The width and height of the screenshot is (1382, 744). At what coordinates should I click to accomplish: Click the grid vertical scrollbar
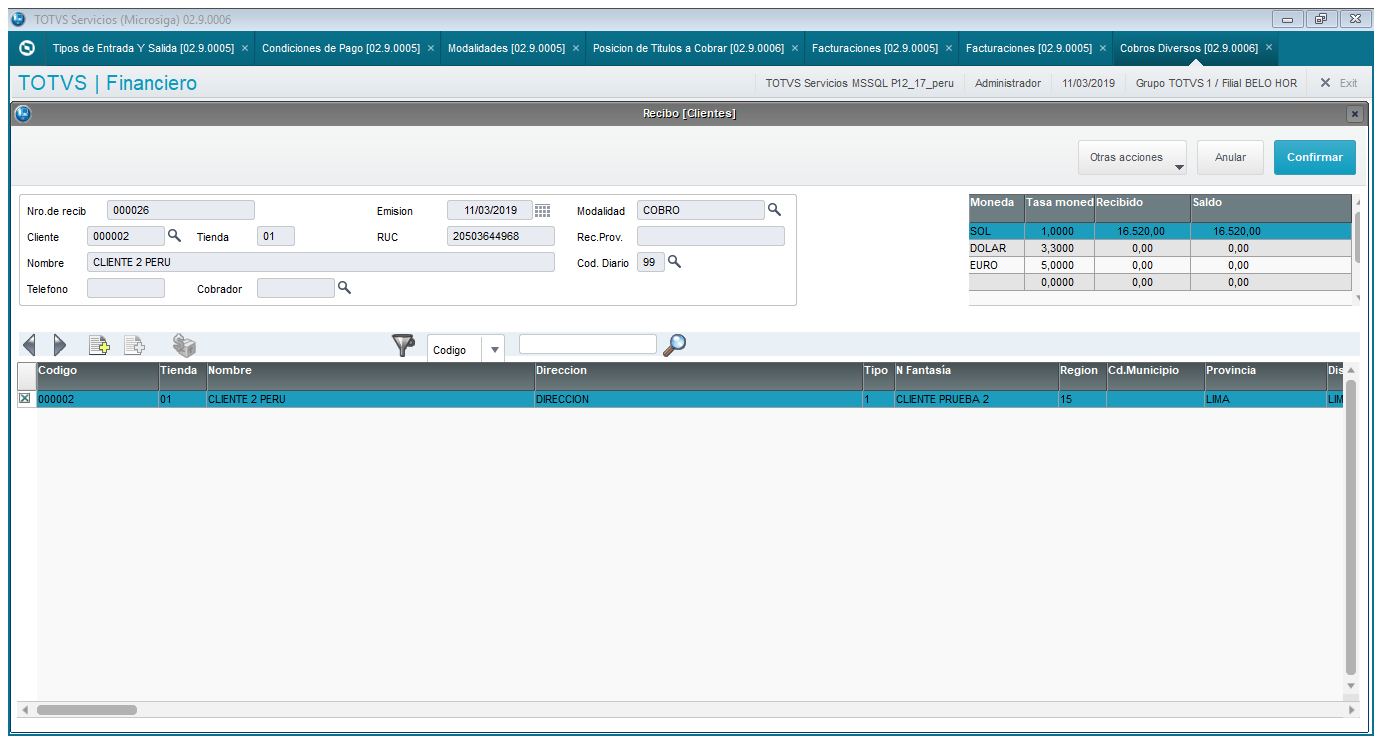pyautogui.click(x=1351, y=526)
